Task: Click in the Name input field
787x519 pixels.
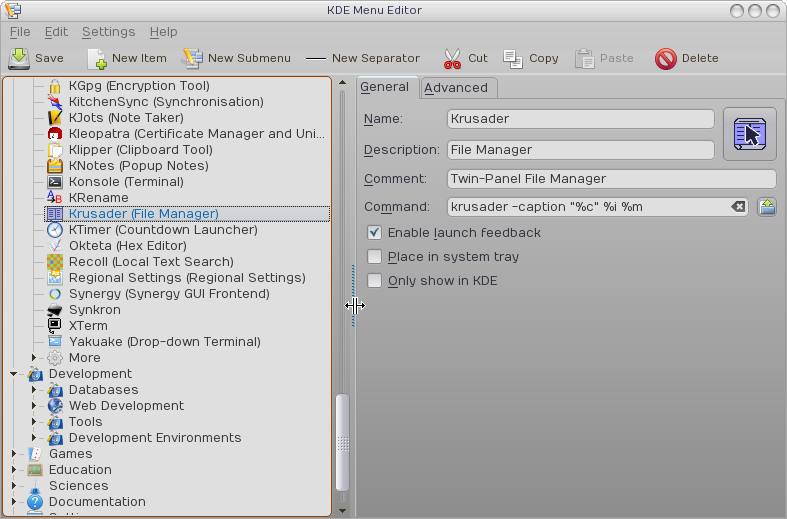Action: coord(581,119)
